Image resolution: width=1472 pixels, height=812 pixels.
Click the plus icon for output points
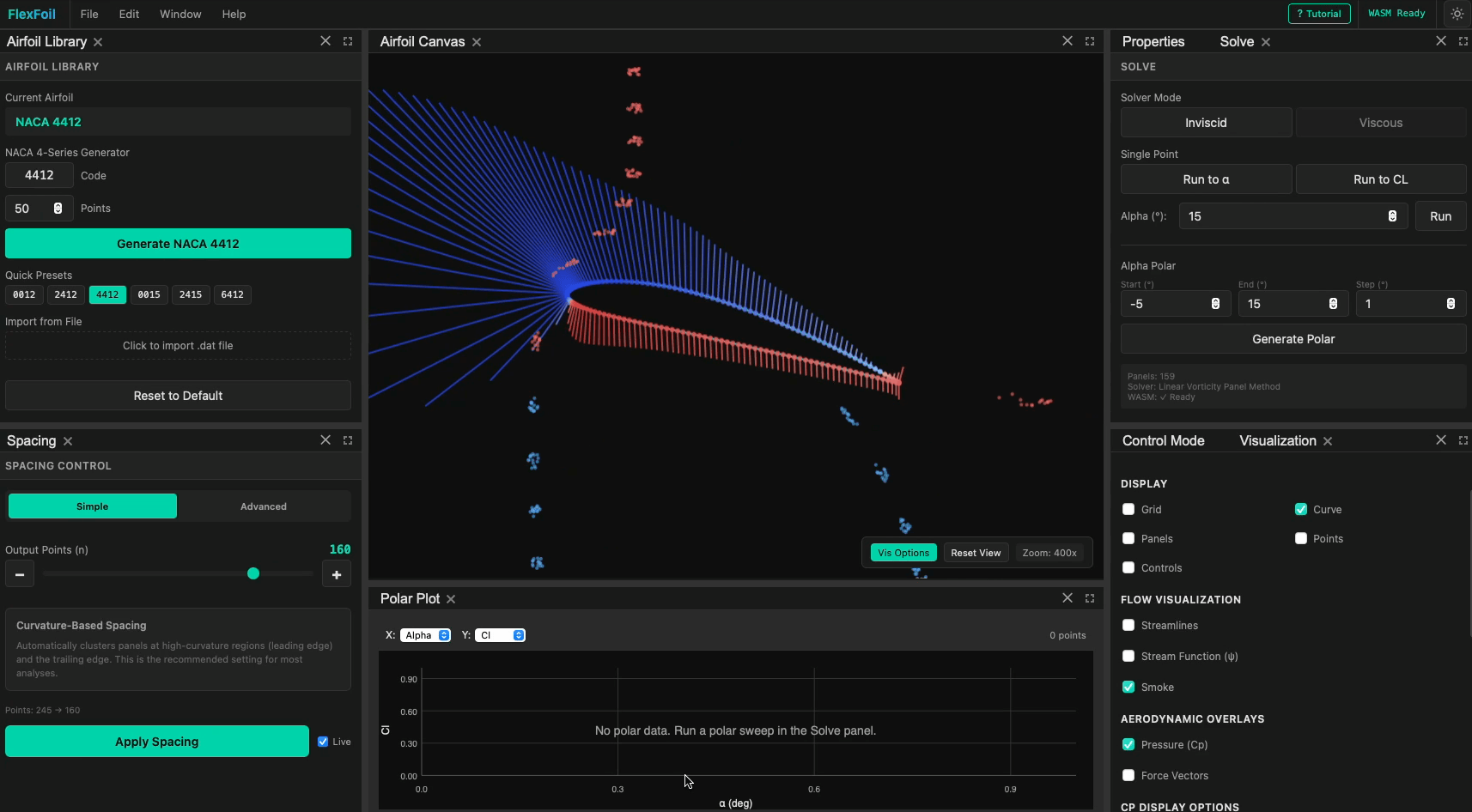(337, 574)
